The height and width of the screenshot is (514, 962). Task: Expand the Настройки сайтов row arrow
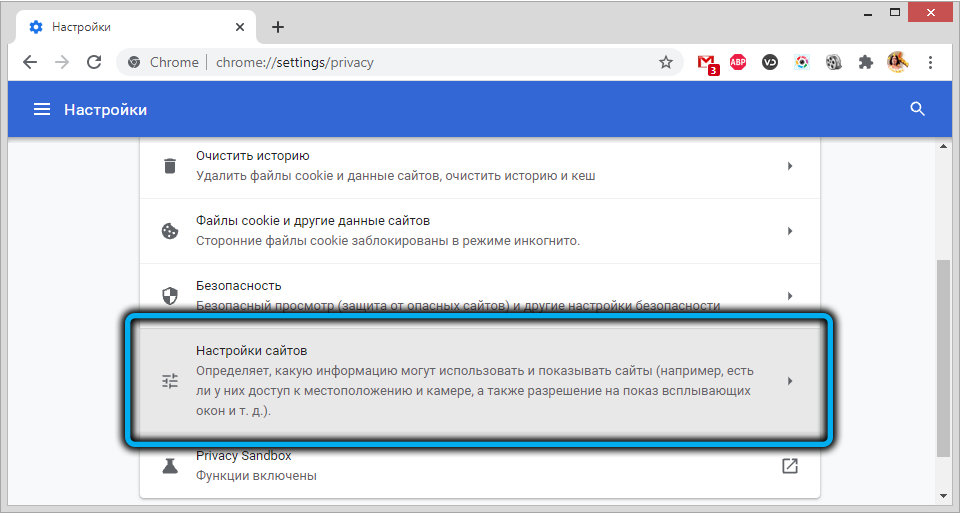pos(789,381)
